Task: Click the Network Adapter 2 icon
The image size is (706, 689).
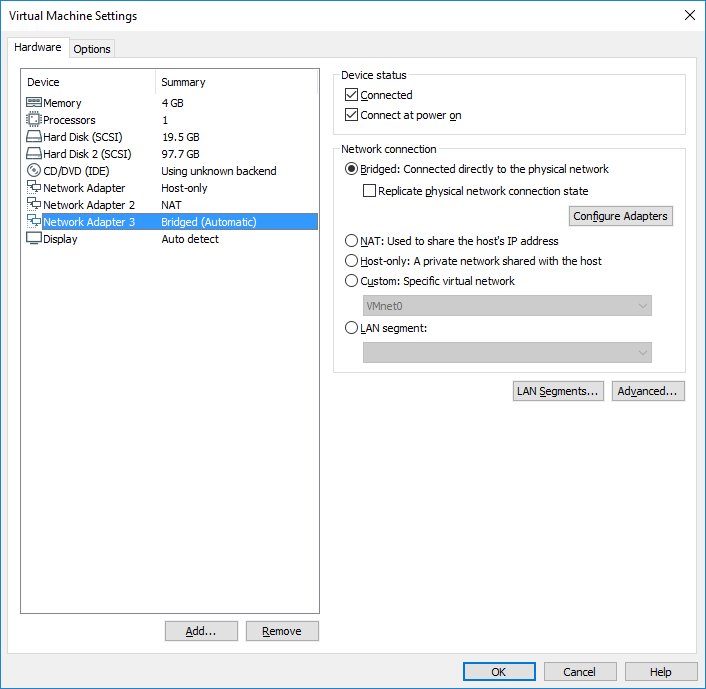Action: (x=34, y=204)
